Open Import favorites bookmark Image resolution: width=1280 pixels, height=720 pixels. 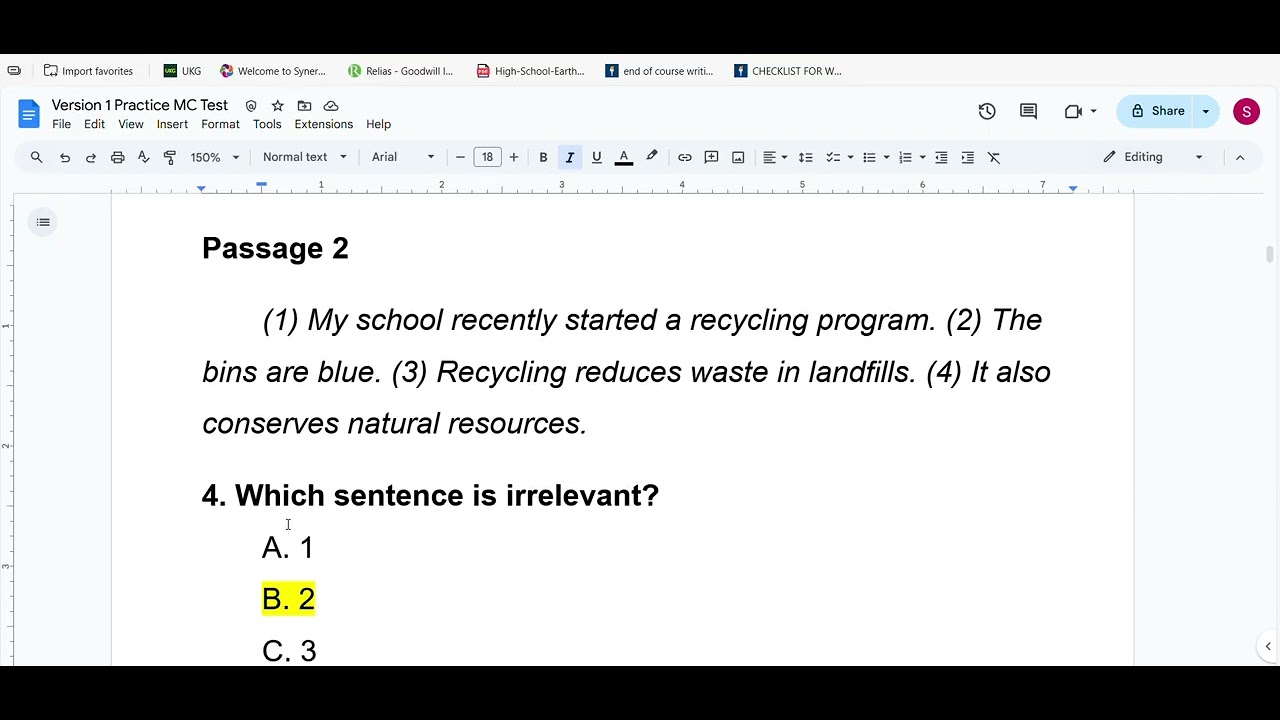click(x=88, y=71)
